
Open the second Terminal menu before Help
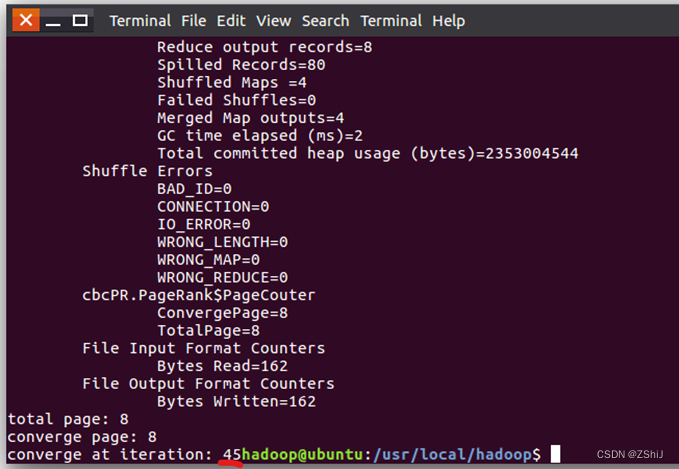click(391, 21)
